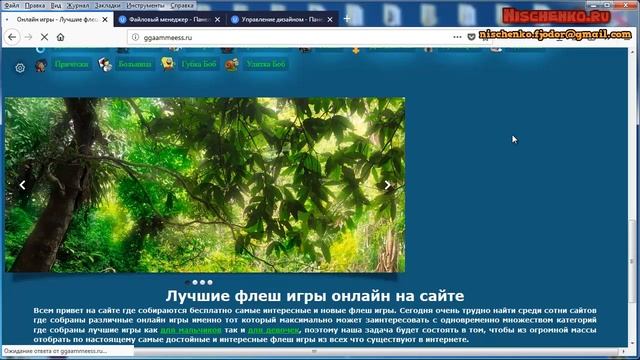
Task: Open the Справка menu
Action: point(182,5)
